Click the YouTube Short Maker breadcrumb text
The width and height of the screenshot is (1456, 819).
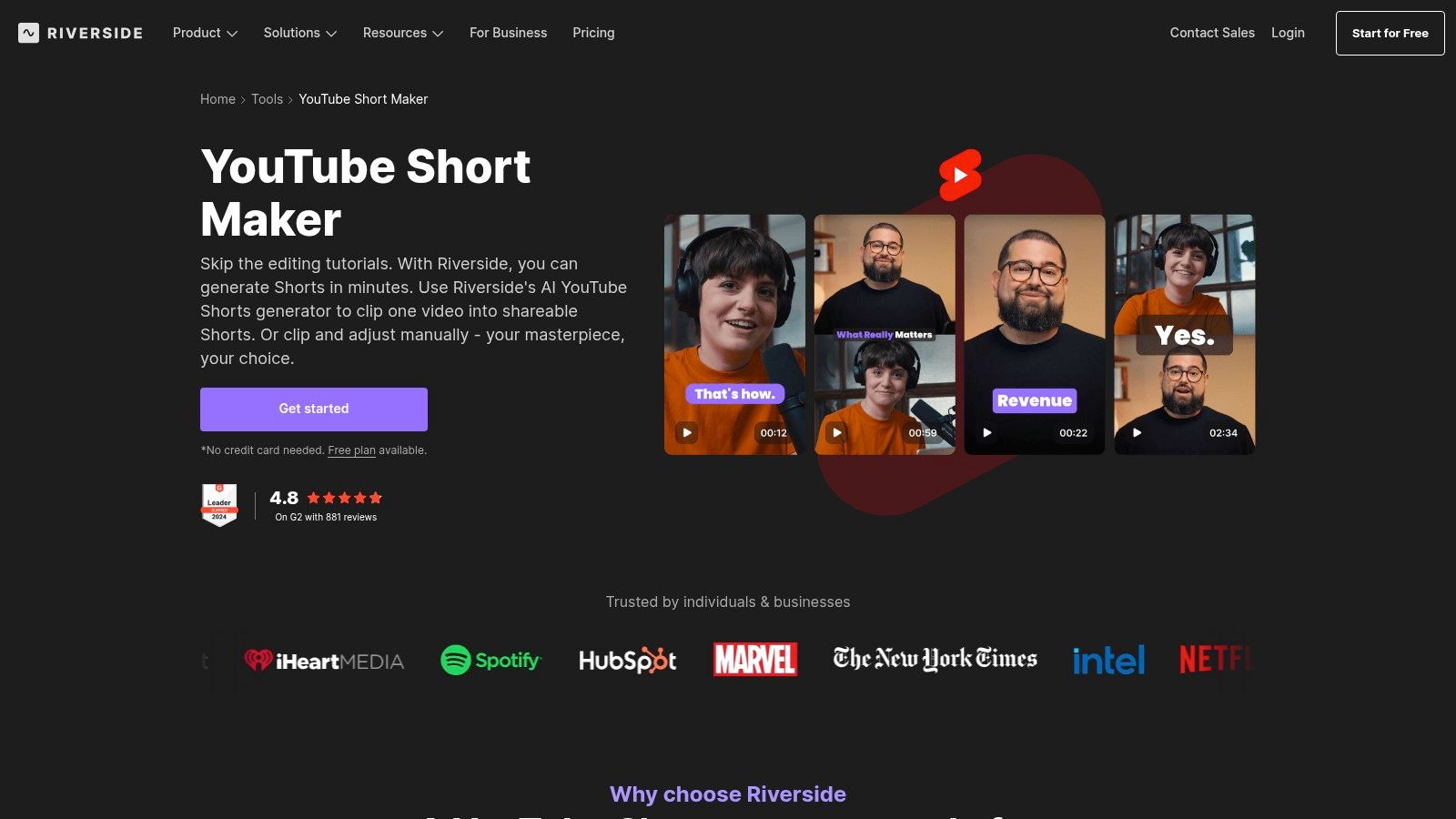click(363, 99)
